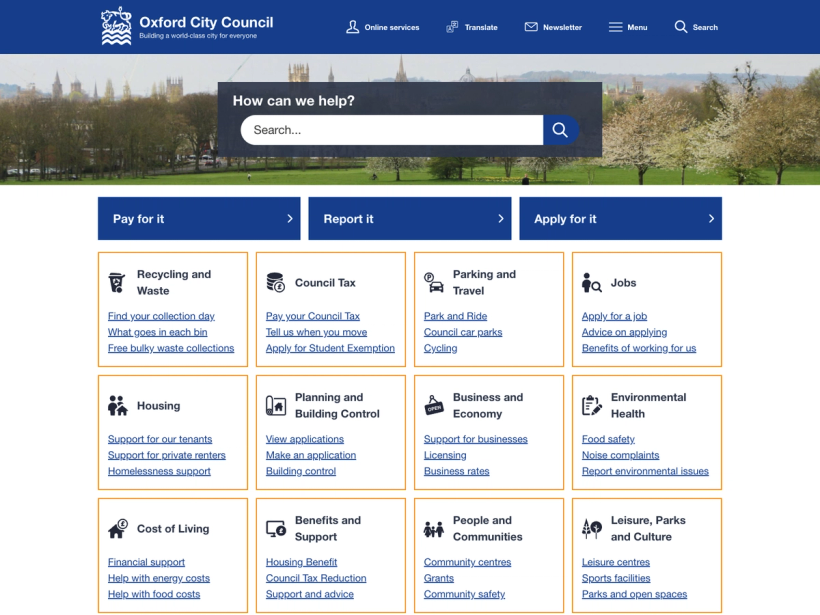Open Tell us when you move link
Image resolution: width=820 pixels, height=615 pixels.
316,332
